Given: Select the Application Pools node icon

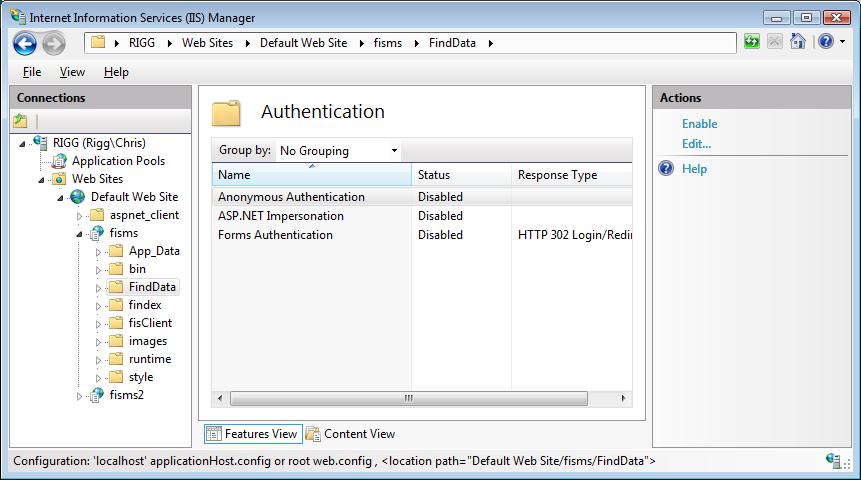Looking at the screenshot, I should [59, 161].
